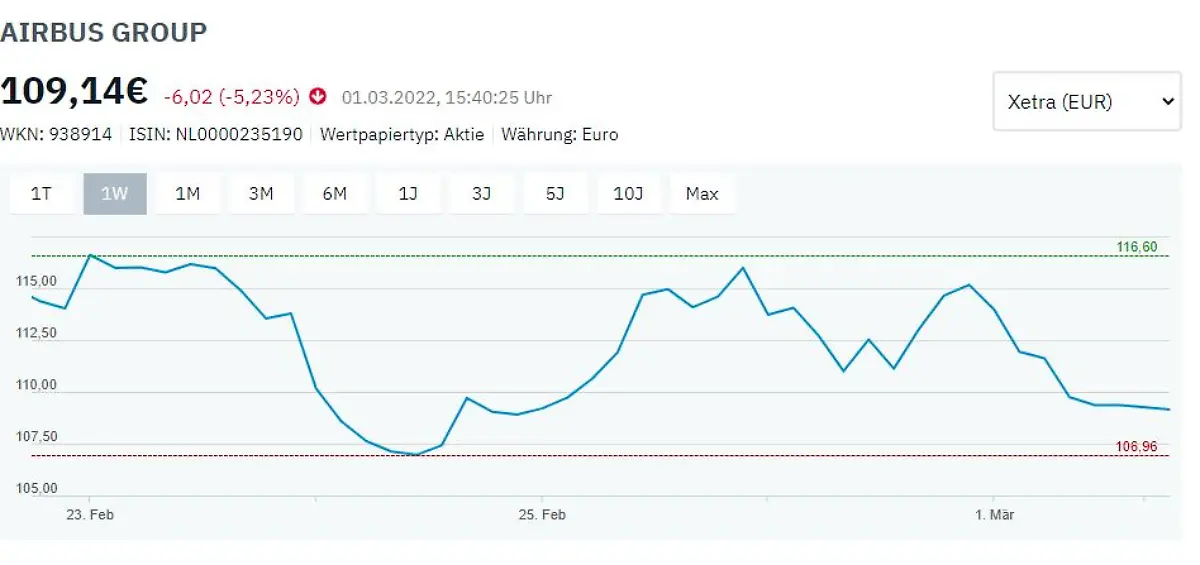This screenshot has width=1200, height=565.
Task: Click the 109,14€ current price
Action: [74, 92]
